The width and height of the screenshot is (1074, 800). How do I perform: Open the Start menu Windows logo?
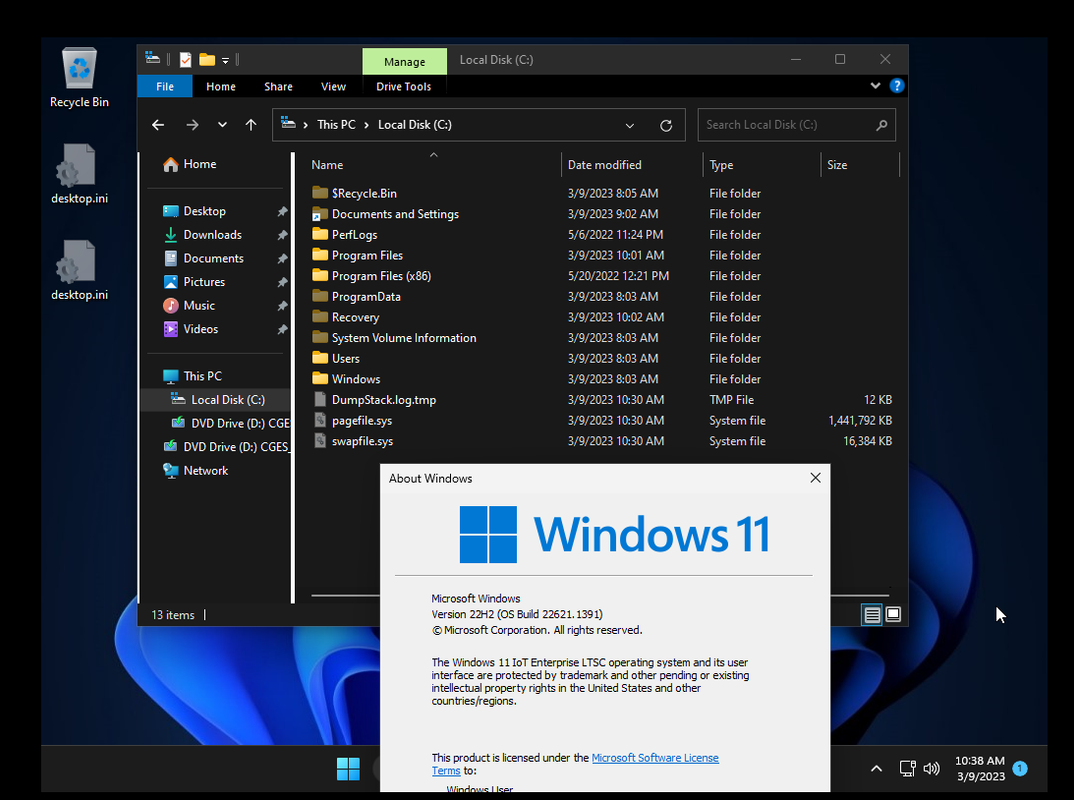348,768
